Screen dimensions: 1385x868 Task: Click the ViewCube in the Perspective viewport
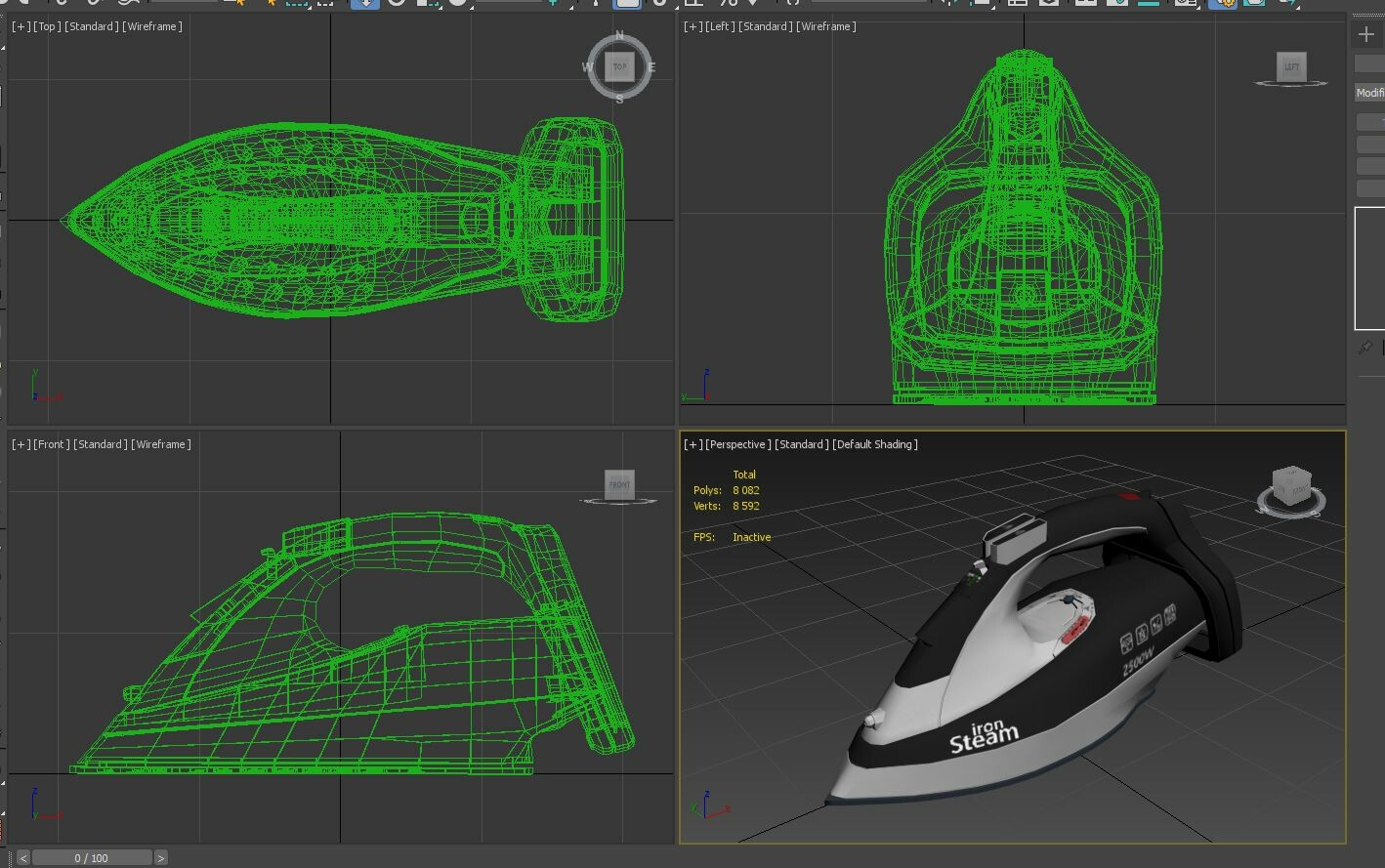point(1290,487)
